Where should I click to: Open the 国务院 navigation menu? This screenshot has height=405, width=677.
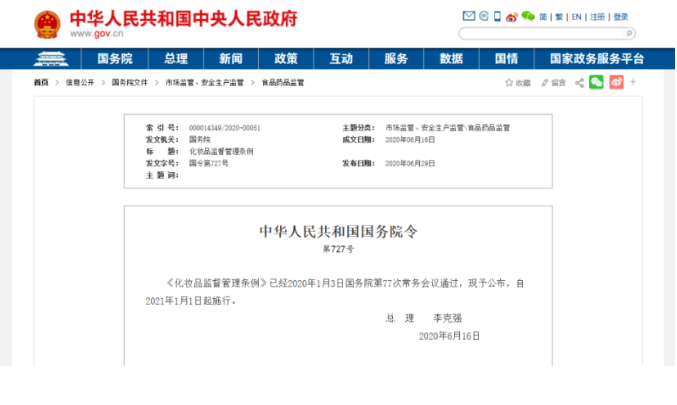coord(114,59)
